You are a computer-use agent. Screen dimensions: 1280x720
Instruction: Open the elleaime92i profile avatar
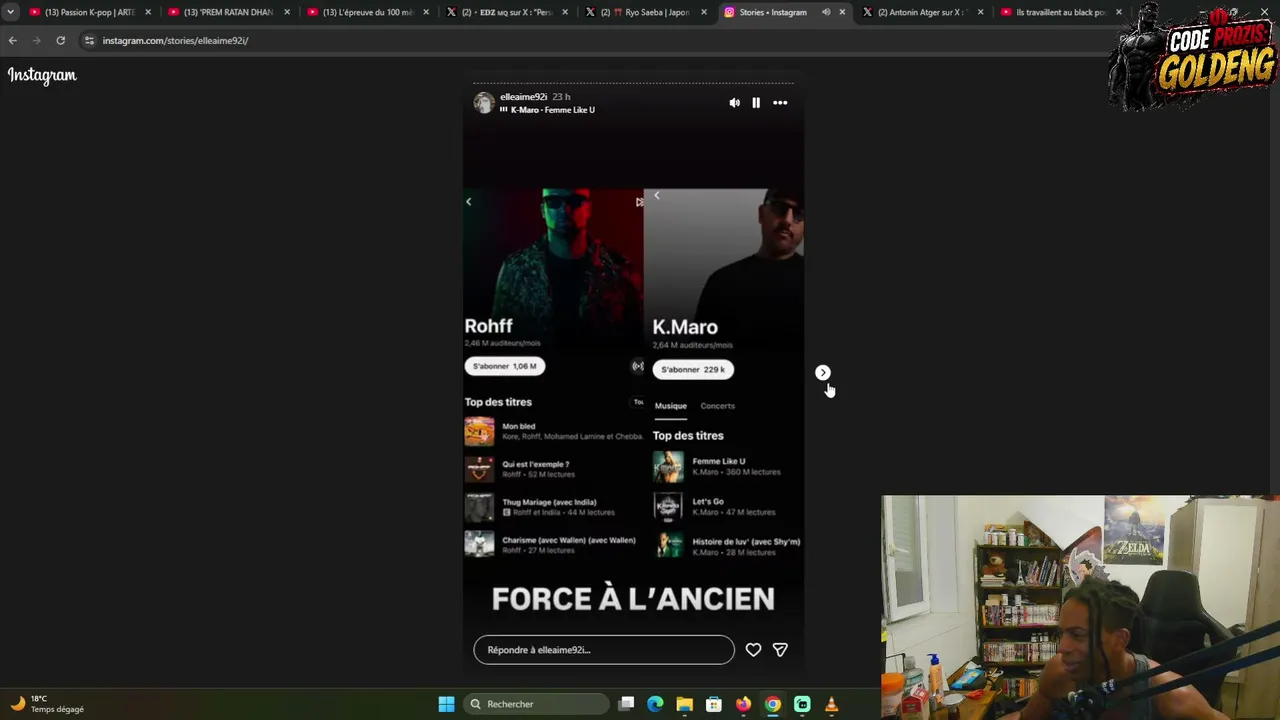point(484,103)
